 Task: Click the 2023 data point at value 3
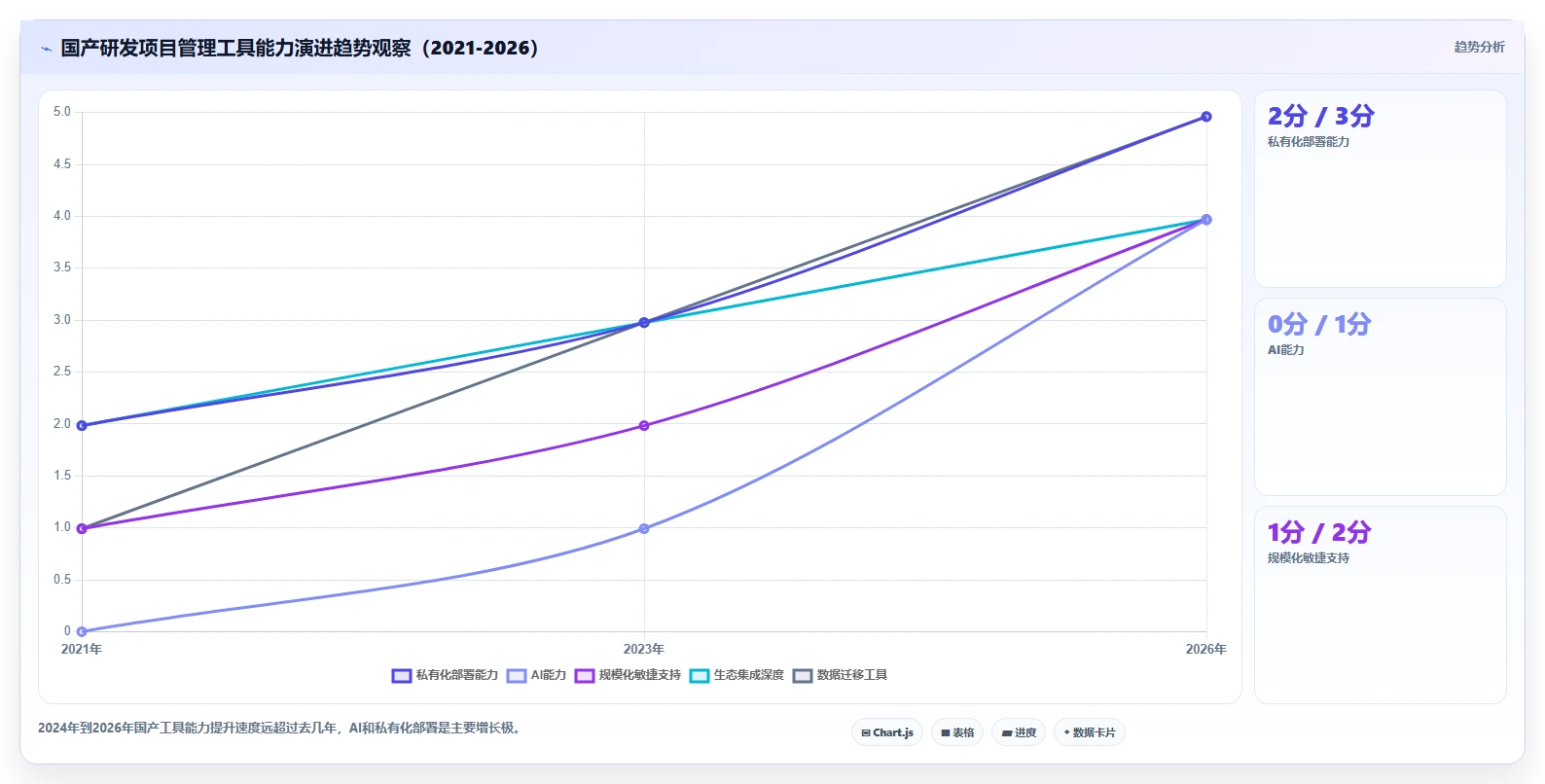[x=644, y=322]
